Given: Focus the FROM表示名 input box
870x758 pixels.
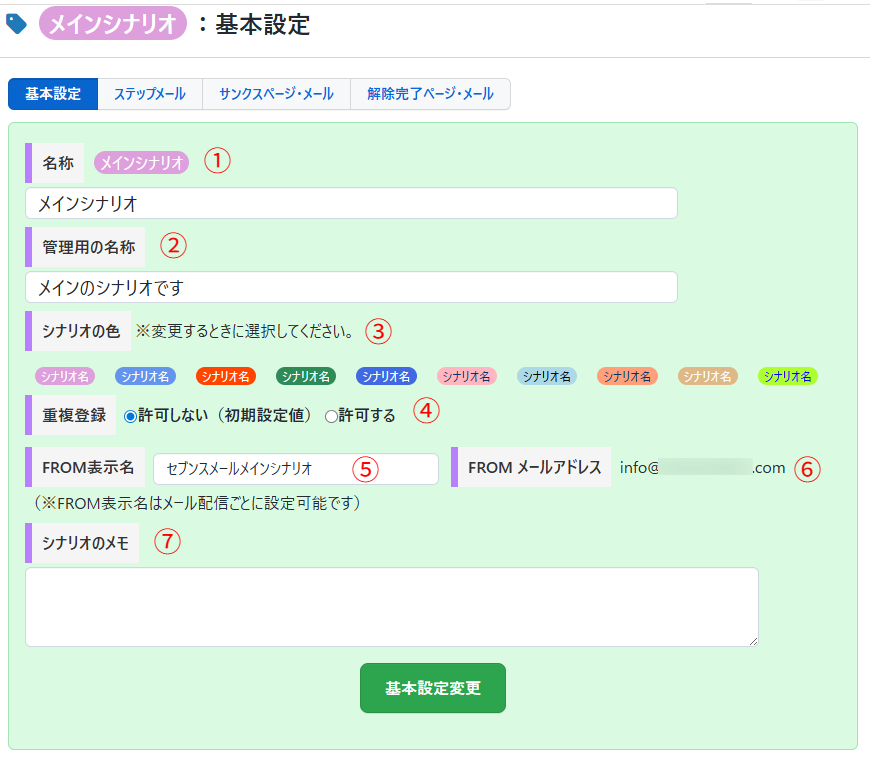Looking at the screenshot, I should pyautogui.click(x=295, y=468).
